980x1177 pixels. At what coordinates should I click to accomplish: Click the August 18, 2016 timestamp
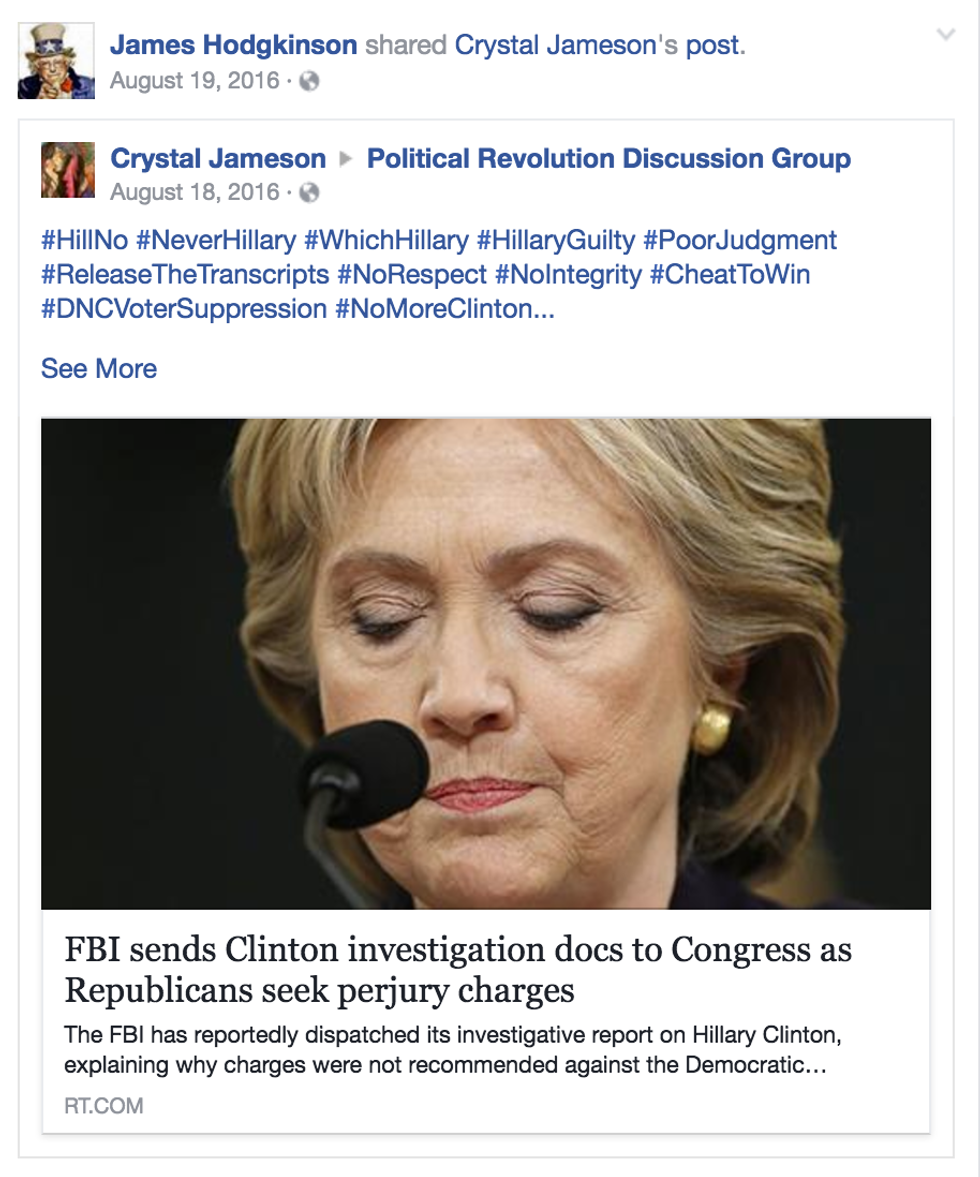194,192
